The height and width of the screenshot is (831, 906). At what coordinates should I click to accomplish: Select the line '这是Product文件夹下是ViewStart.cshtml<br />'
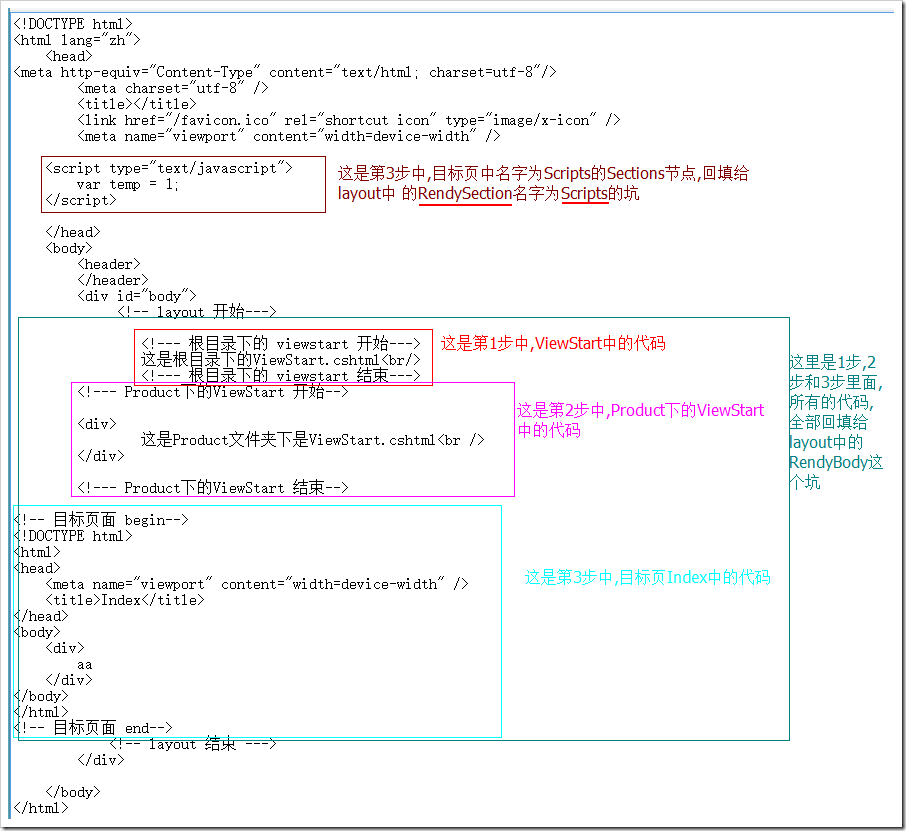[313, 440]
